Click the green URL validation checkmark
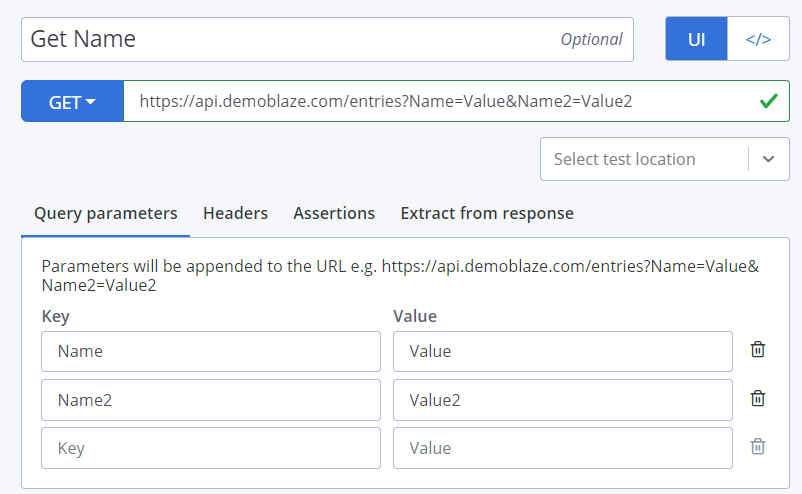The height and width of the screenshot is (494, 802). click(x=768, y=101)
